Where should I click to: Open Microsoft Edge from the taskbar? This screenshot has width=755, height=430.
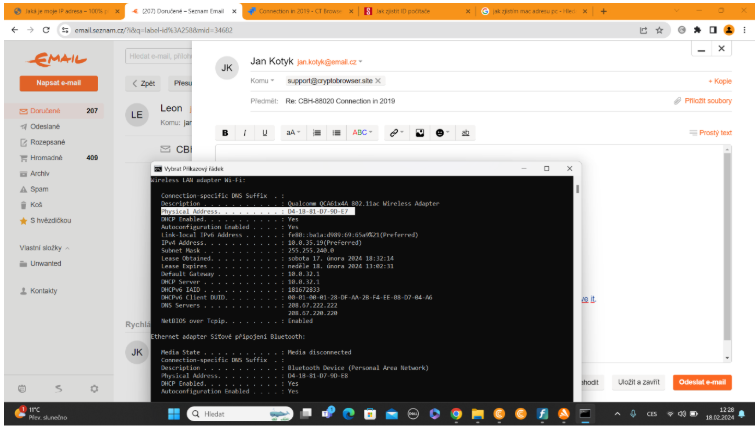click(349, 414)
